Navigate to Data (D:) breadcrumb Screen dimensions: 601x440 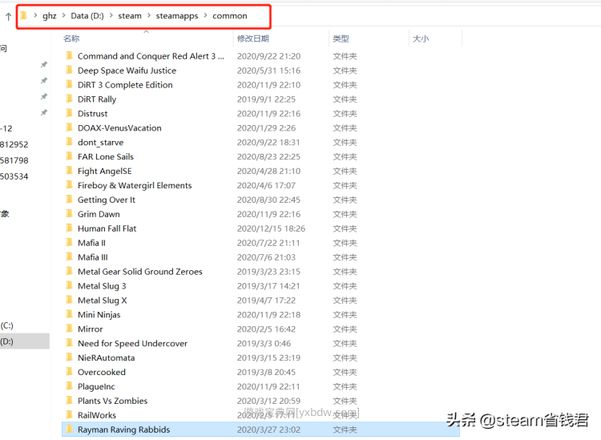click(87, 16)
